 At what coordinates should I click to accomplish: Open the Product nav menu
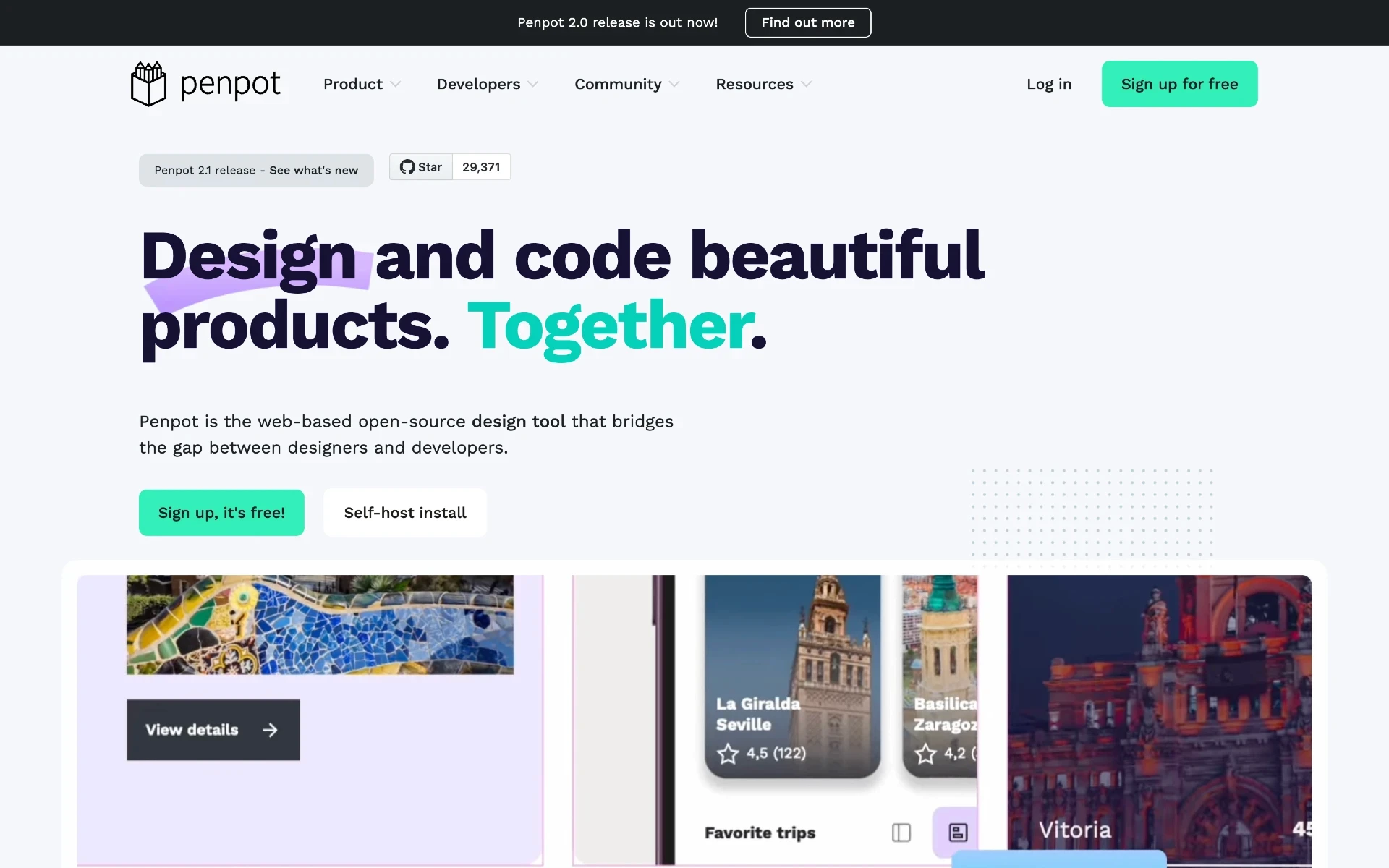pyautogui.click(x=362, y=84)
